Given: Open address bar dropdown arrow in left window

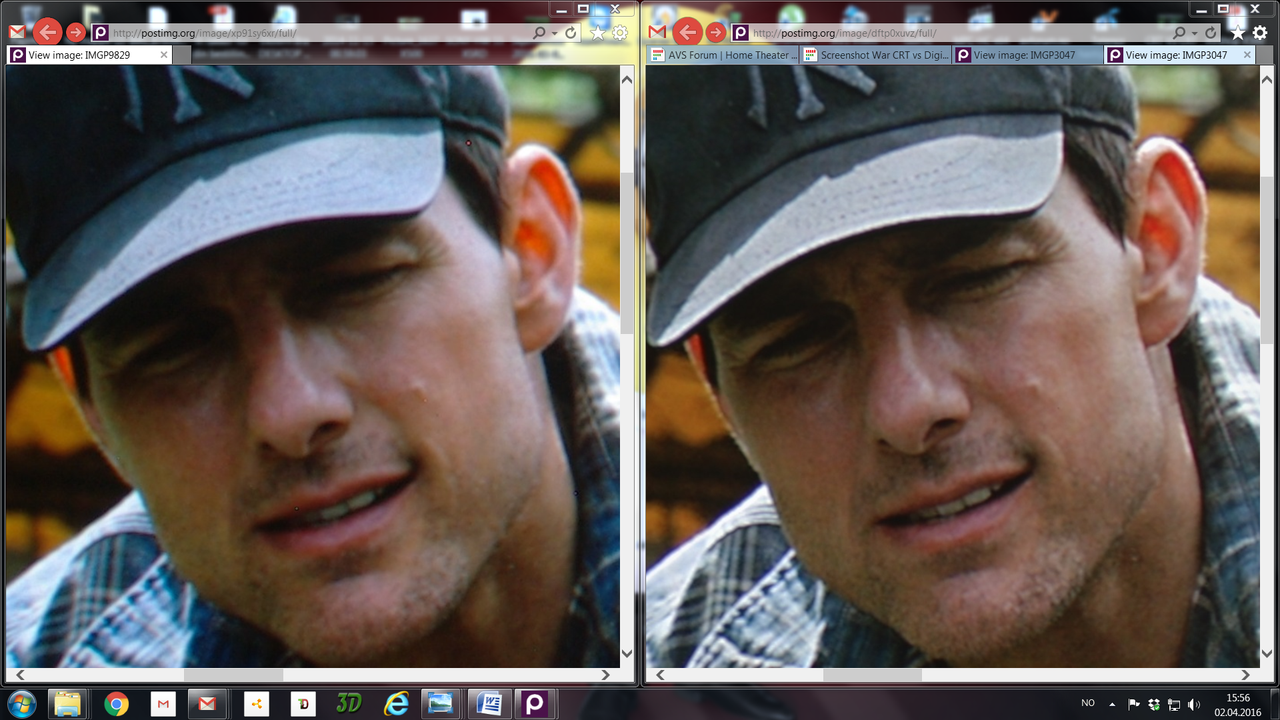Looking at the screenshot, I should [x=555, y=33].
